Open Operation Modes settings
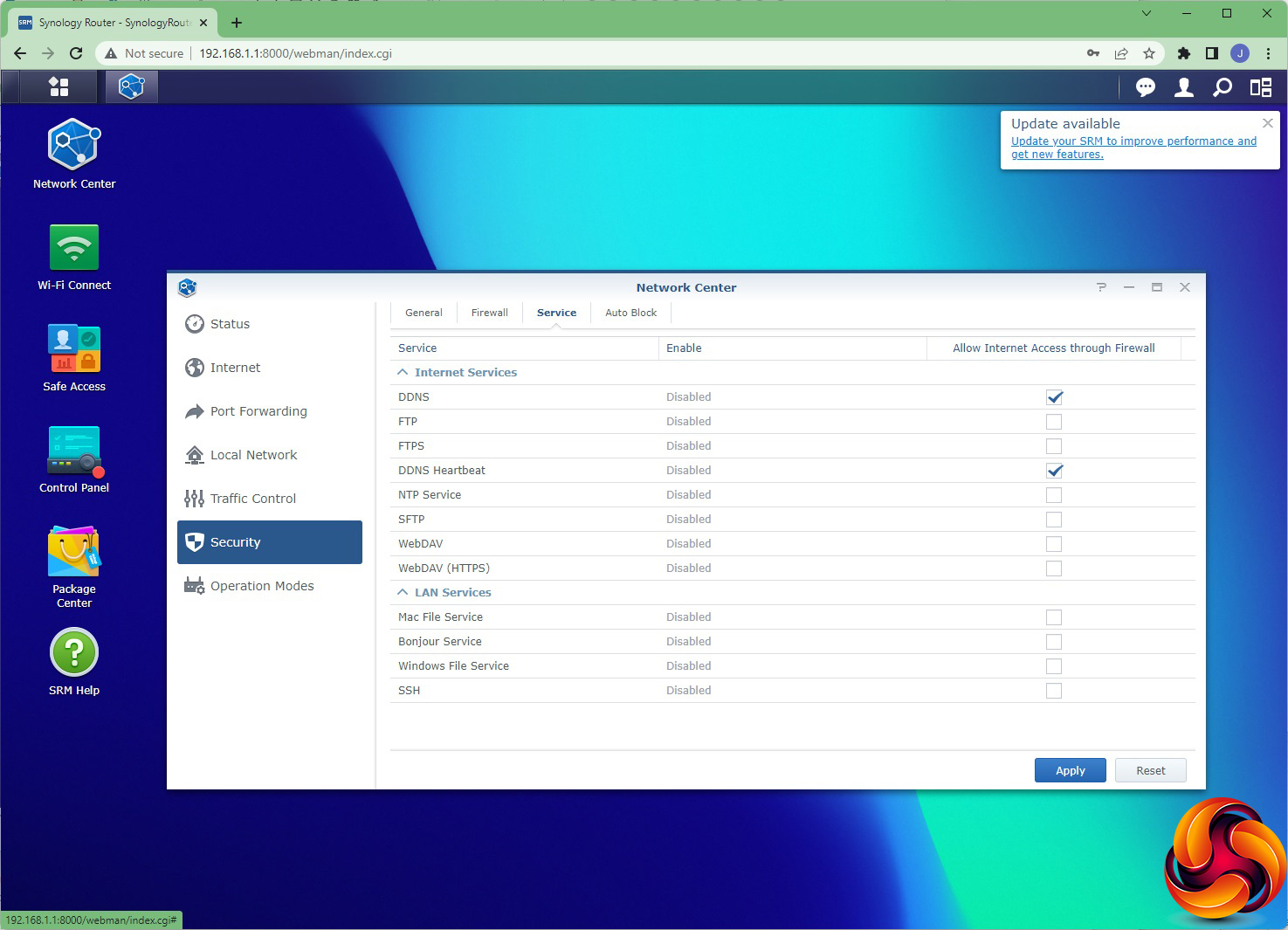The image size is (1288, 930). [x=270, y=586]
